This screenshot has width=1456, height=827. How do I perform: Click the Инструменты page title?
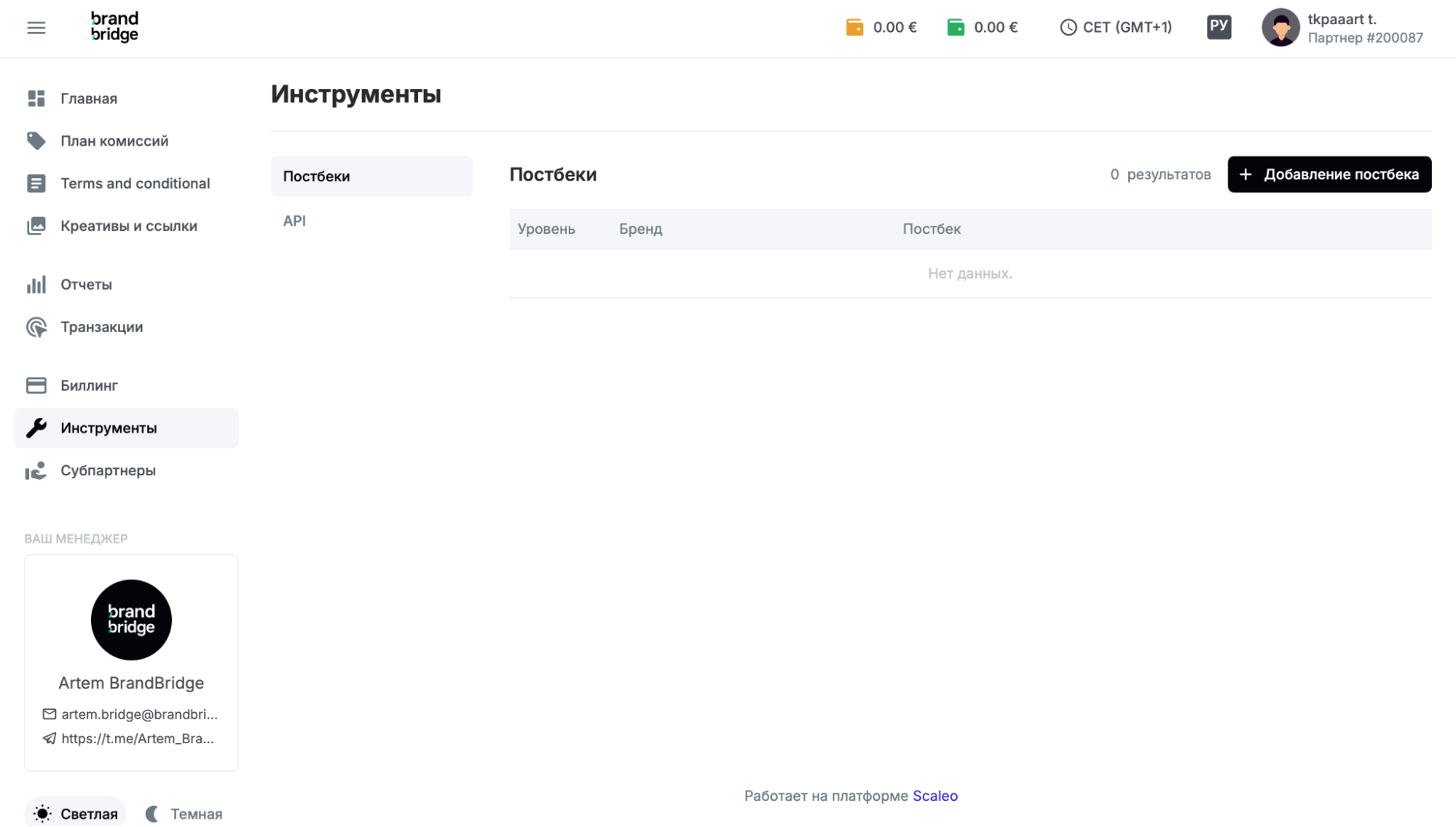(356, 95)
